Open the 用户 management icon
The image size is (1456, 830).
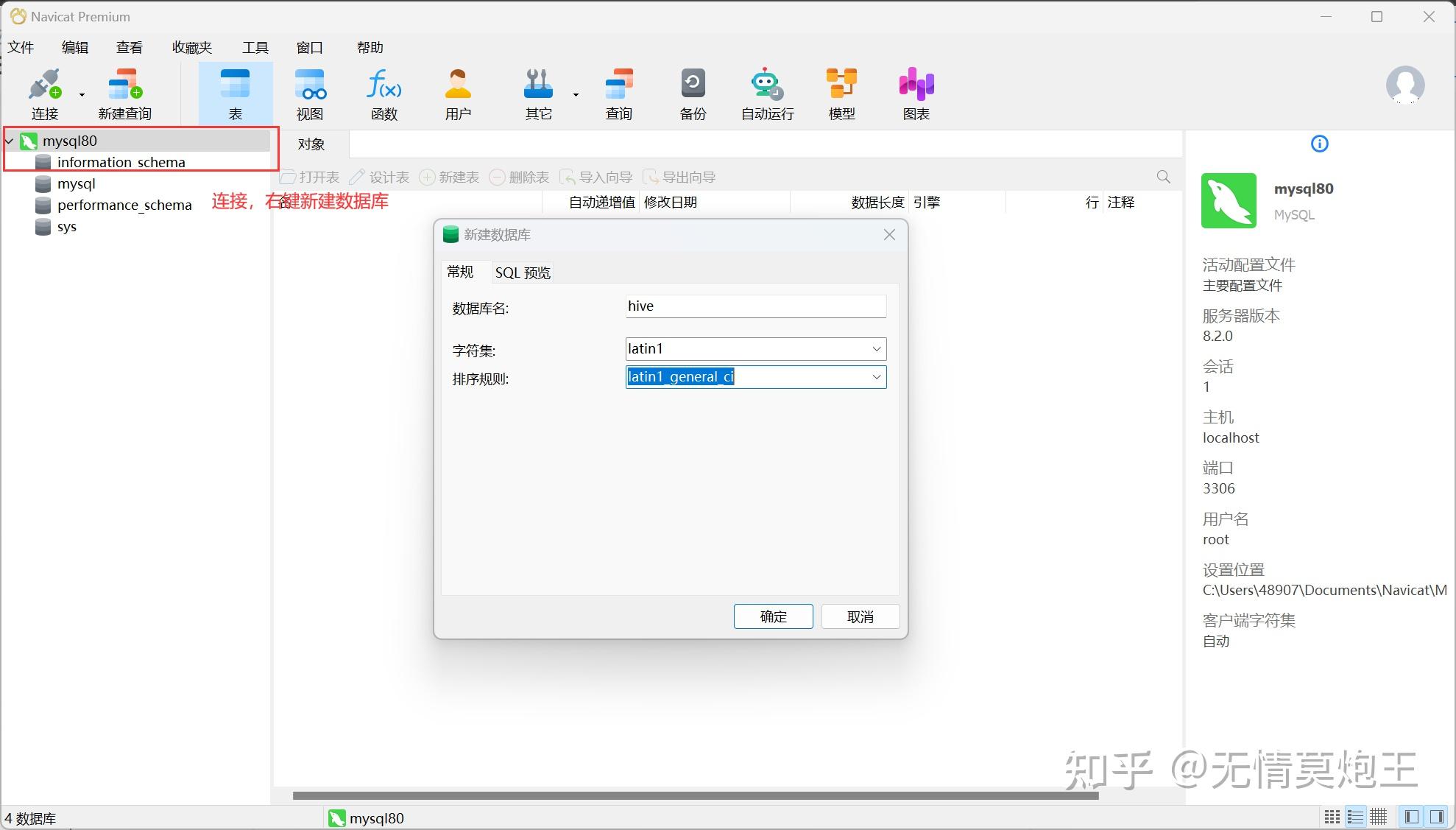pyautogui.click(x=458, y=92)
